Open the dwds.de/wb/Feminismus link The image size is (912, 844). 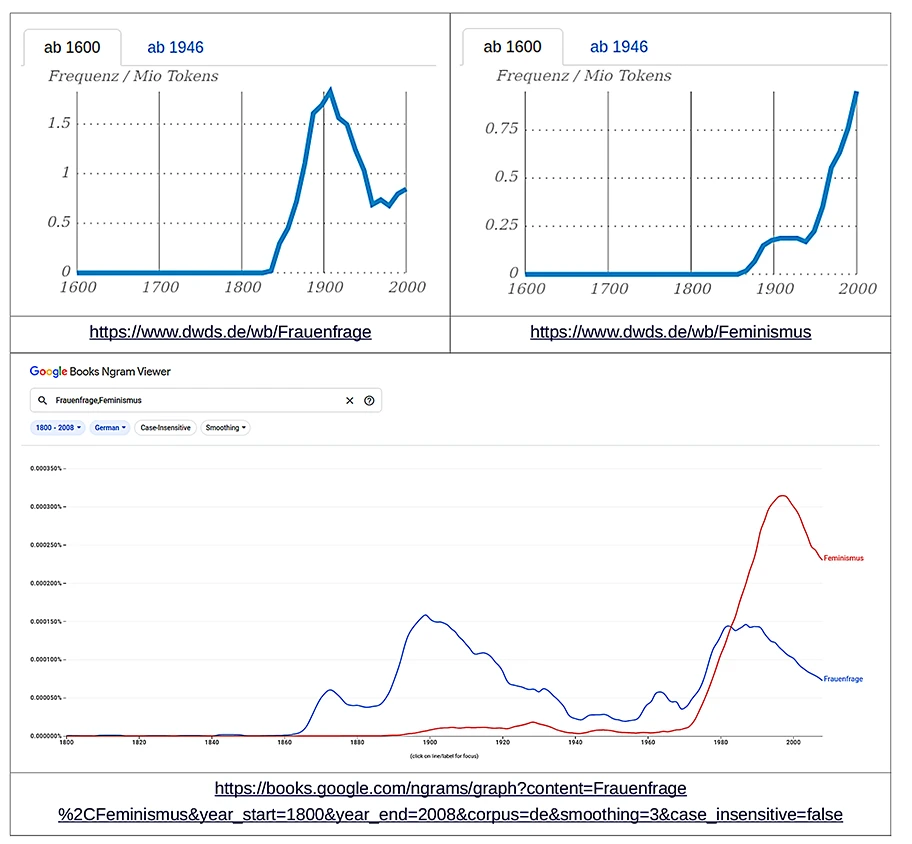coord(670,332)
